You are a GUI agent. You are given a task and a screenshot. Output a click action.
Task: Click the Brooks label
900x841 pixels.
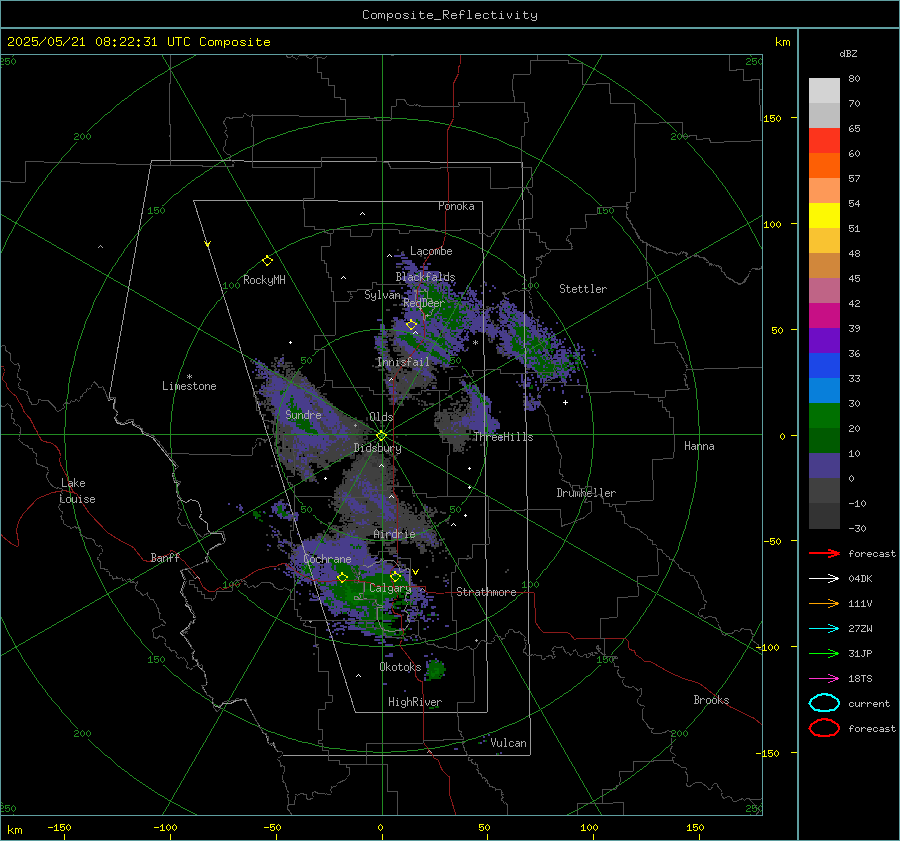click(x=711, y=700)
